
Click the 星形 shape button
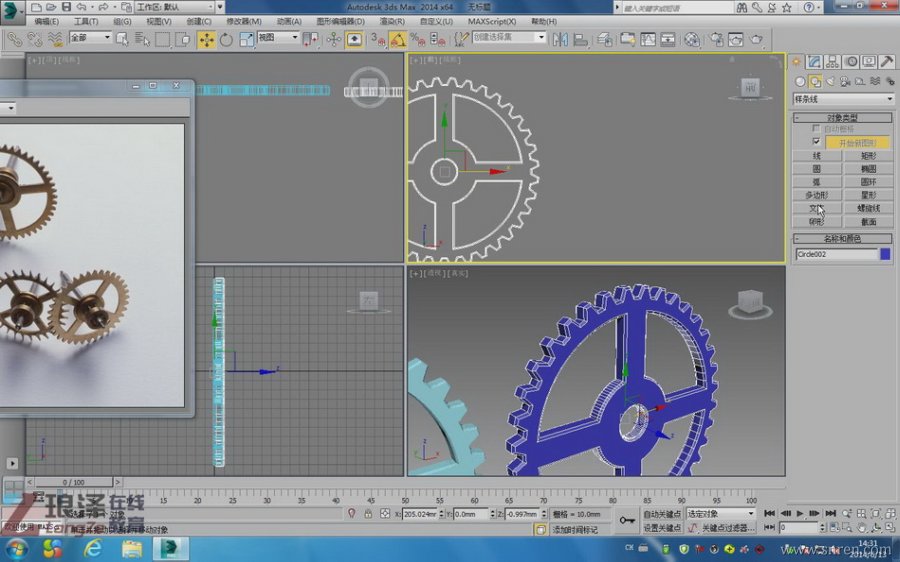click(x=867, y=195)
